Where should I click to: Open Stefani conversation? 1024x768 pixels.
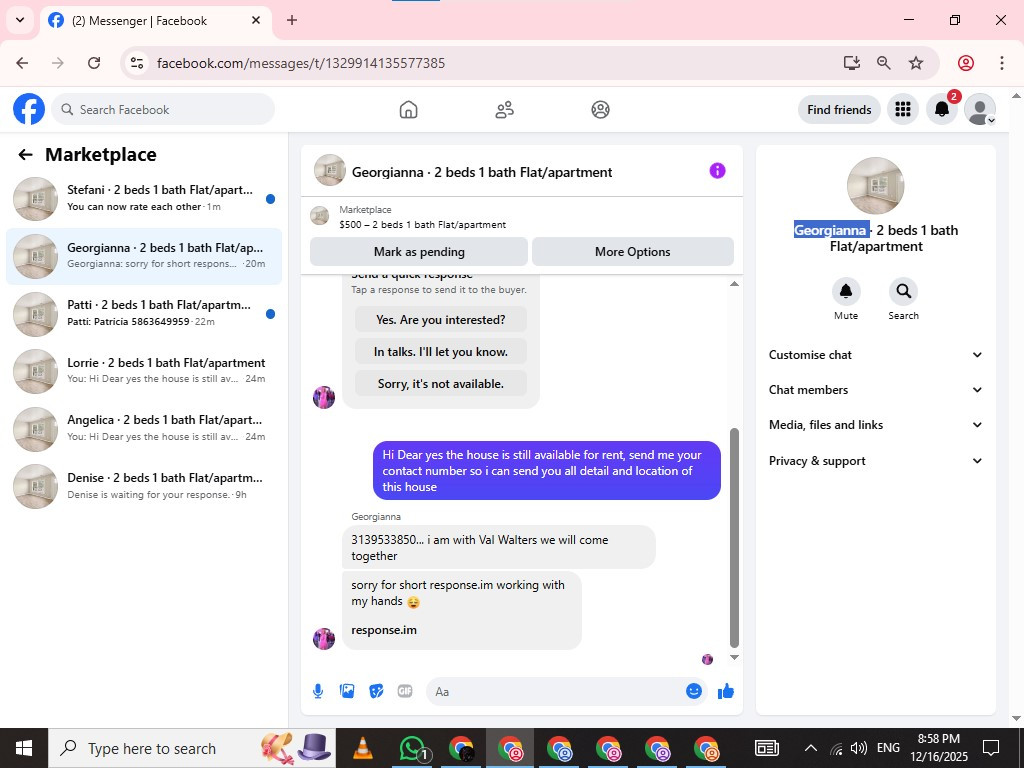point(144,199)
